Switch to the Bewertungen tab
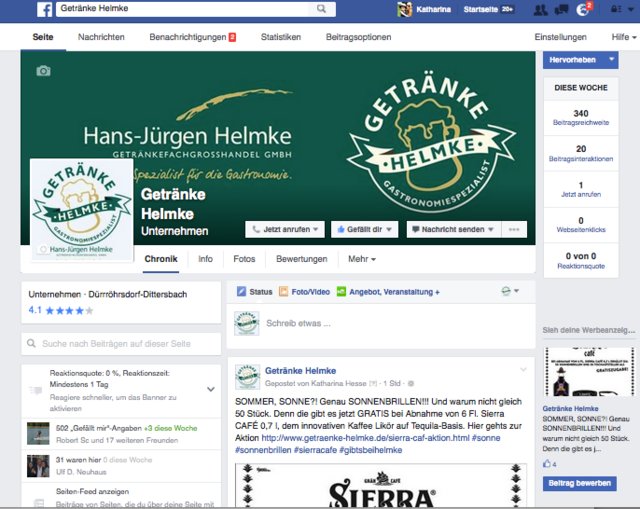Screen dimensions: 640x509 click(301, 259)
